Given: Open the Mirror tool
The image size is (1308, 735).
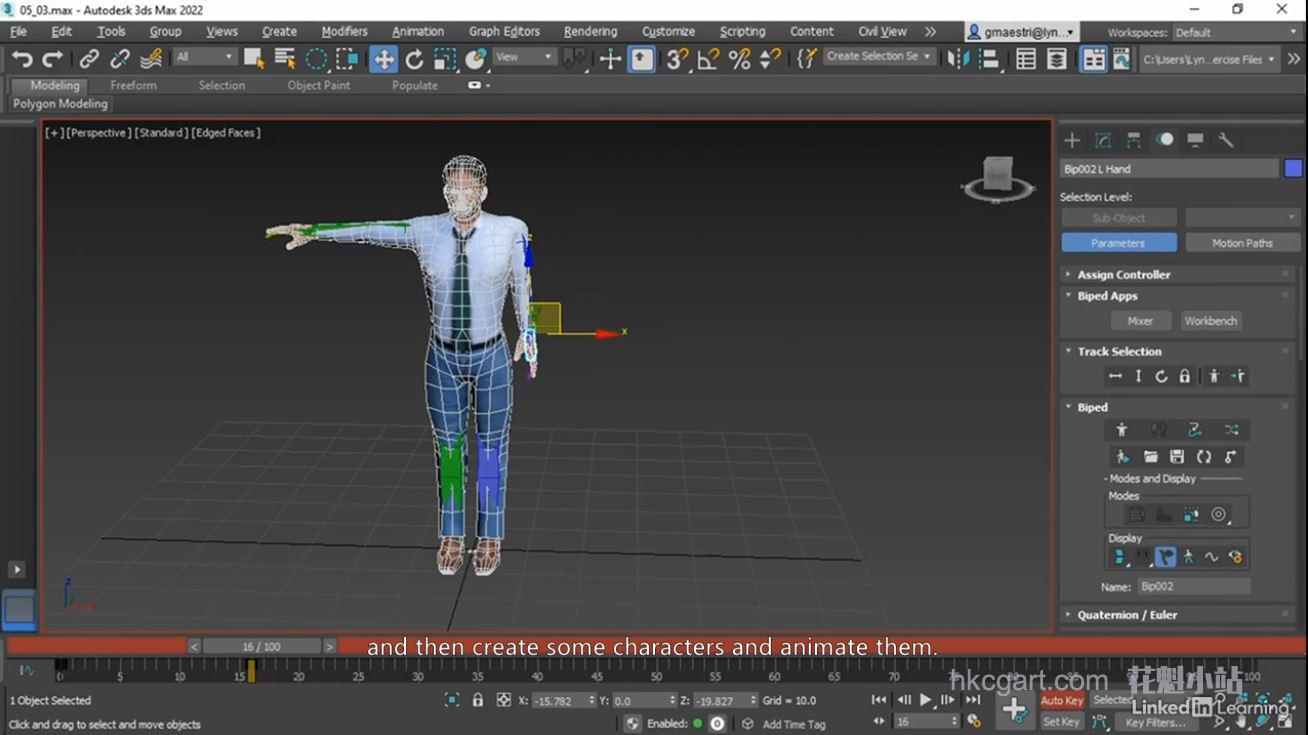Looking at the screenshot, I should [x=958, y=59].
